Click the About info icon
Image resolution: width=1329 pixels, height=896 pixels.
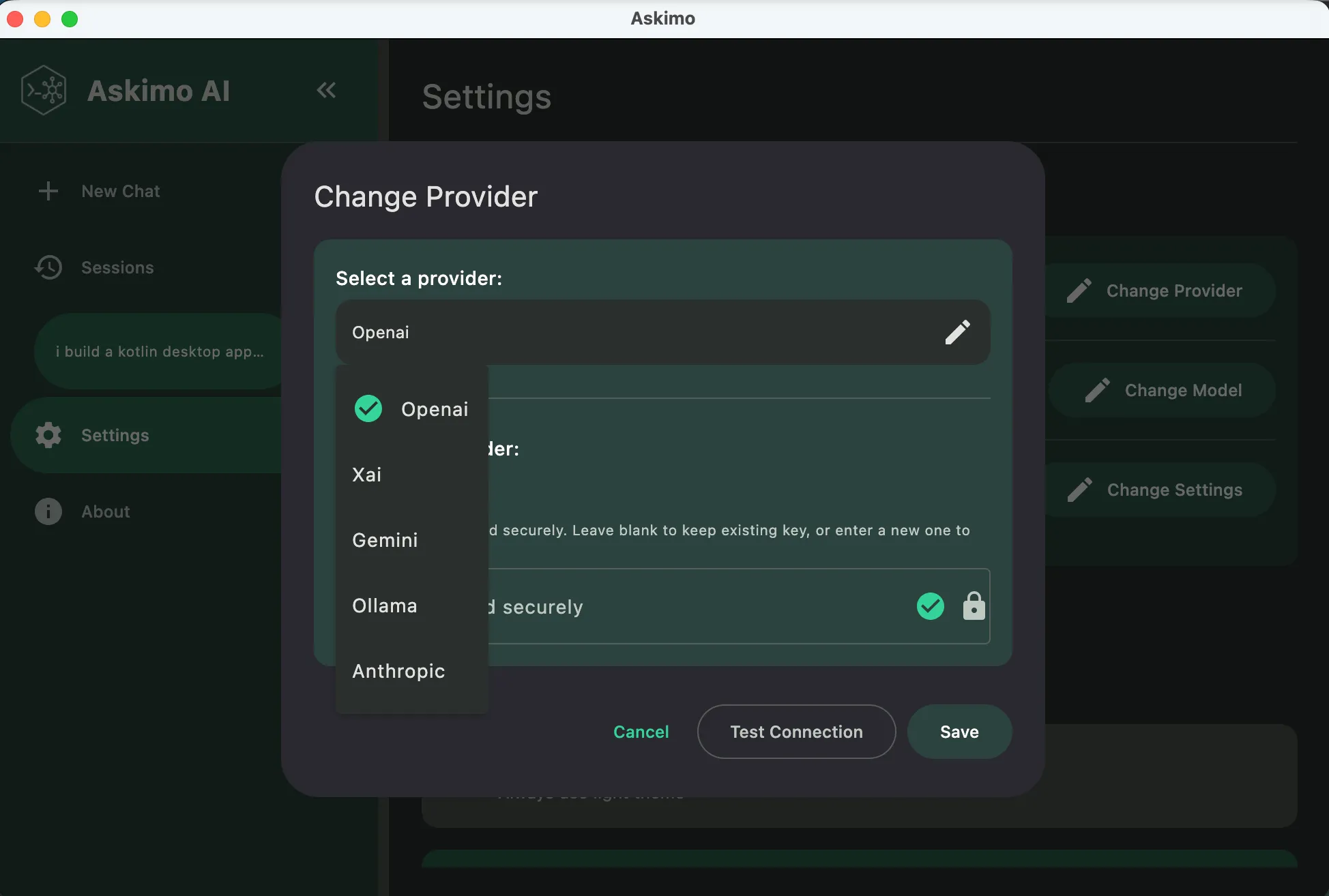pyautogui.click(x=48, y=511)
